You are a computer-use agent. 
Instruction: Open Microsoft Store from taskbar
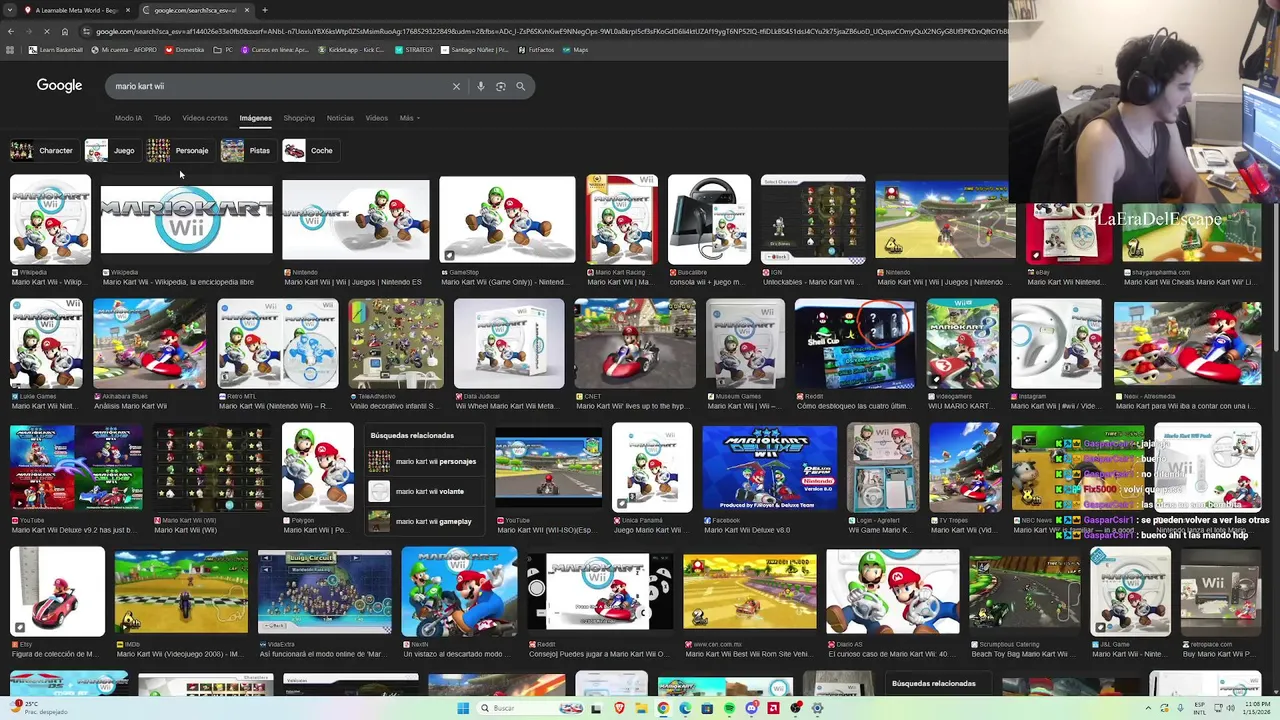tap(707, 708)
